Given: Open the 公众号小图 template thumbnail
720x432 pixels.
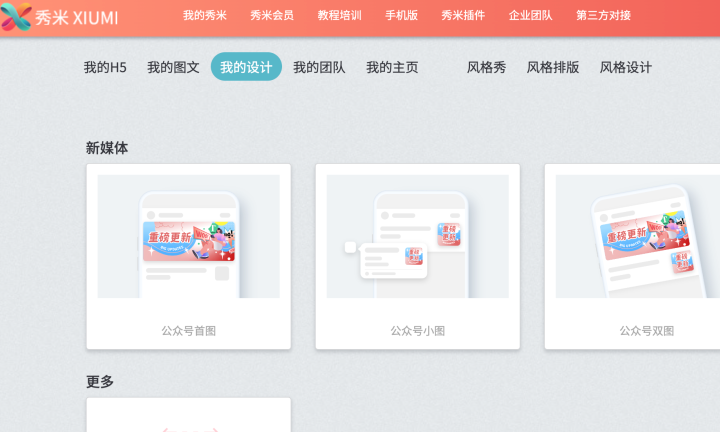Looking at the screenshot, I should coord(417,236).
